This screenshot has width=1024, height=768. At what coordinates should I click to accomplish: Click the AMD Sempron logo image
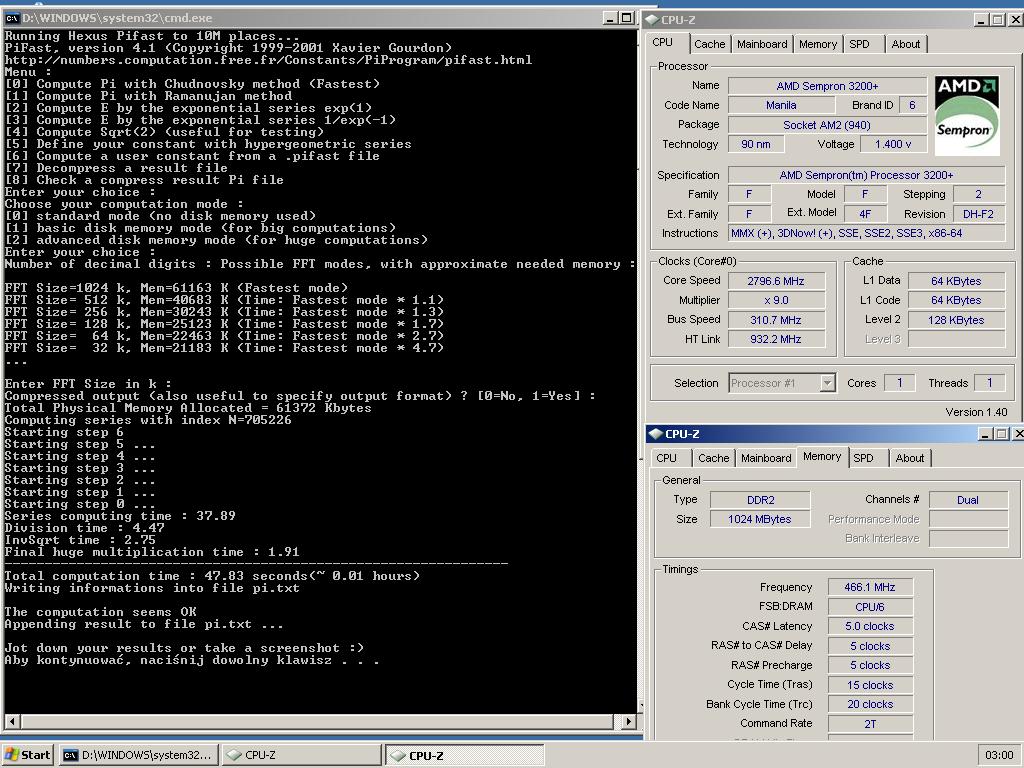[967, 116]
